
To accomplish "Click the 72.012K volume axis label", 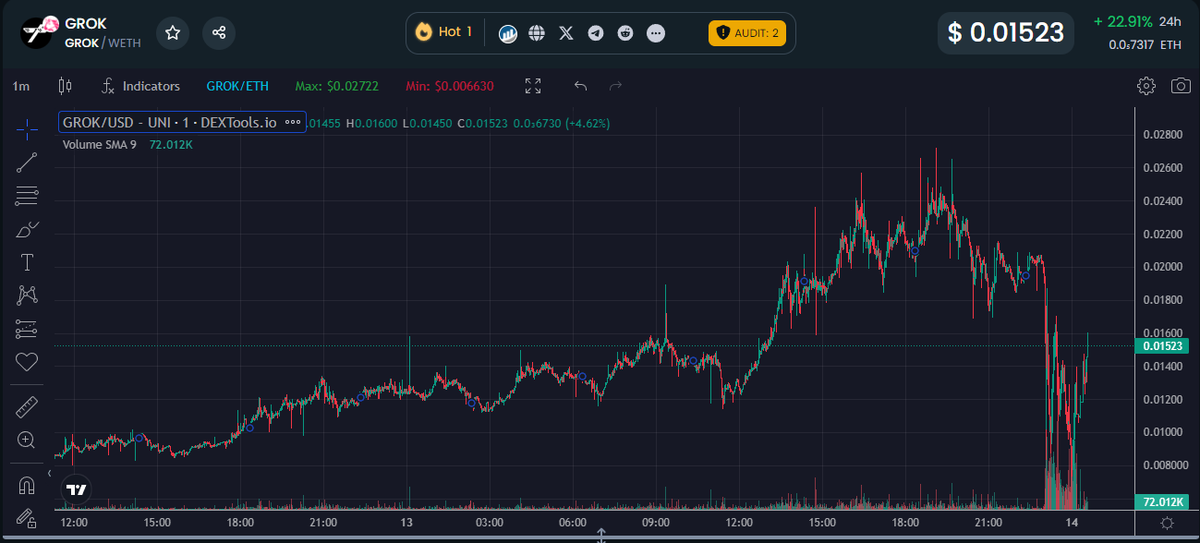I will tap(1163, 501).
